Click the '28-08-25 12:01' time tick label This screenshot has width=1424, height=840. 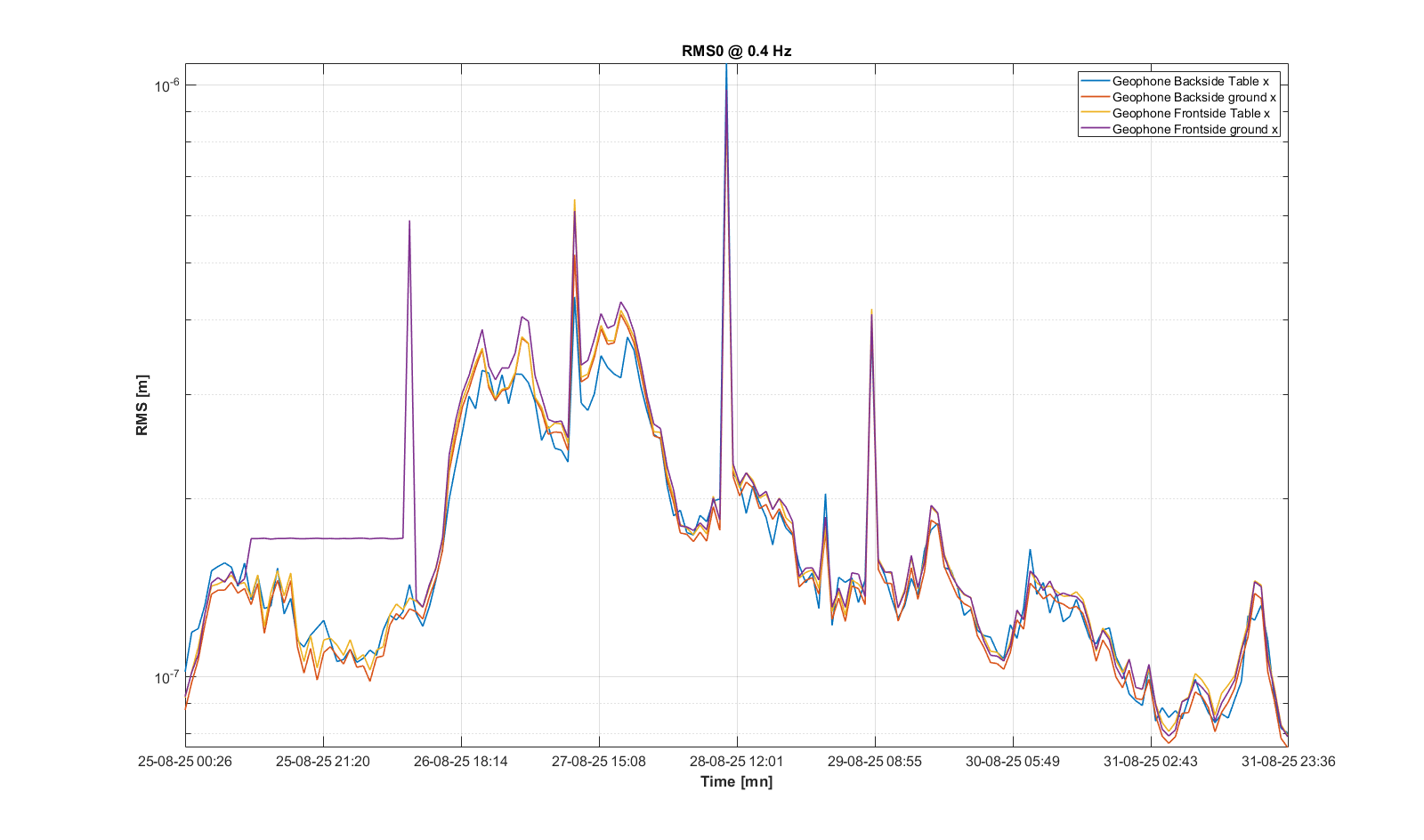(737, 761)
